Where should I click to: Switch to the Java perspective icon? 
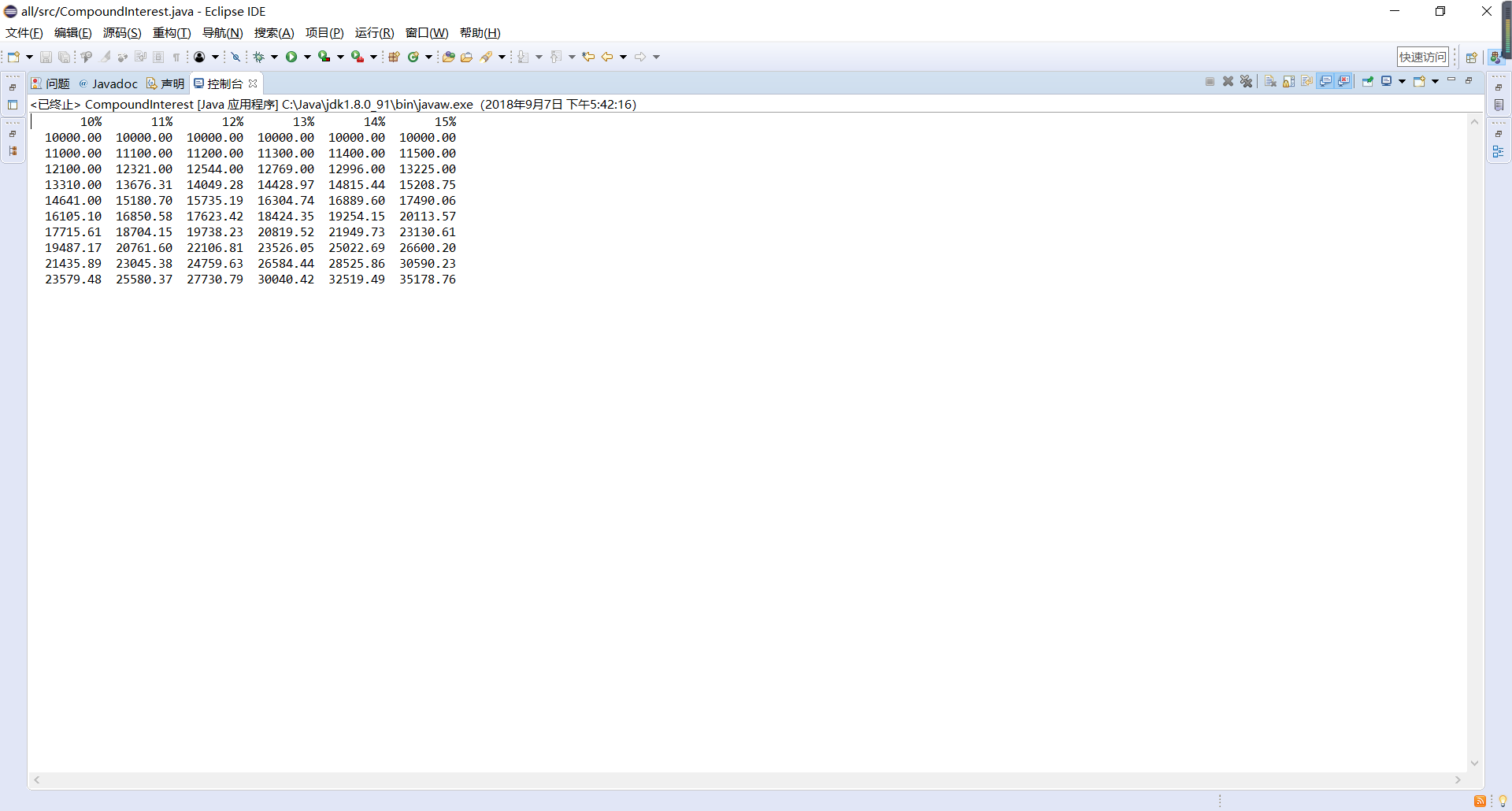(1495, 57)
